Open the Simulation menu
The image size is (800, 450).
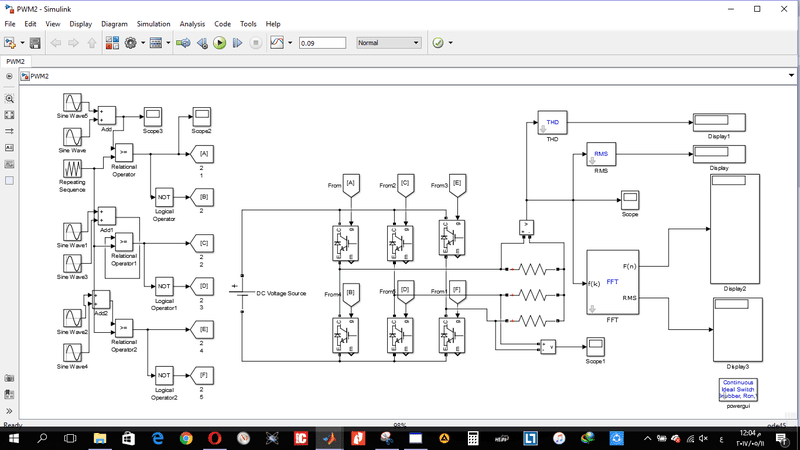[153, 22]
